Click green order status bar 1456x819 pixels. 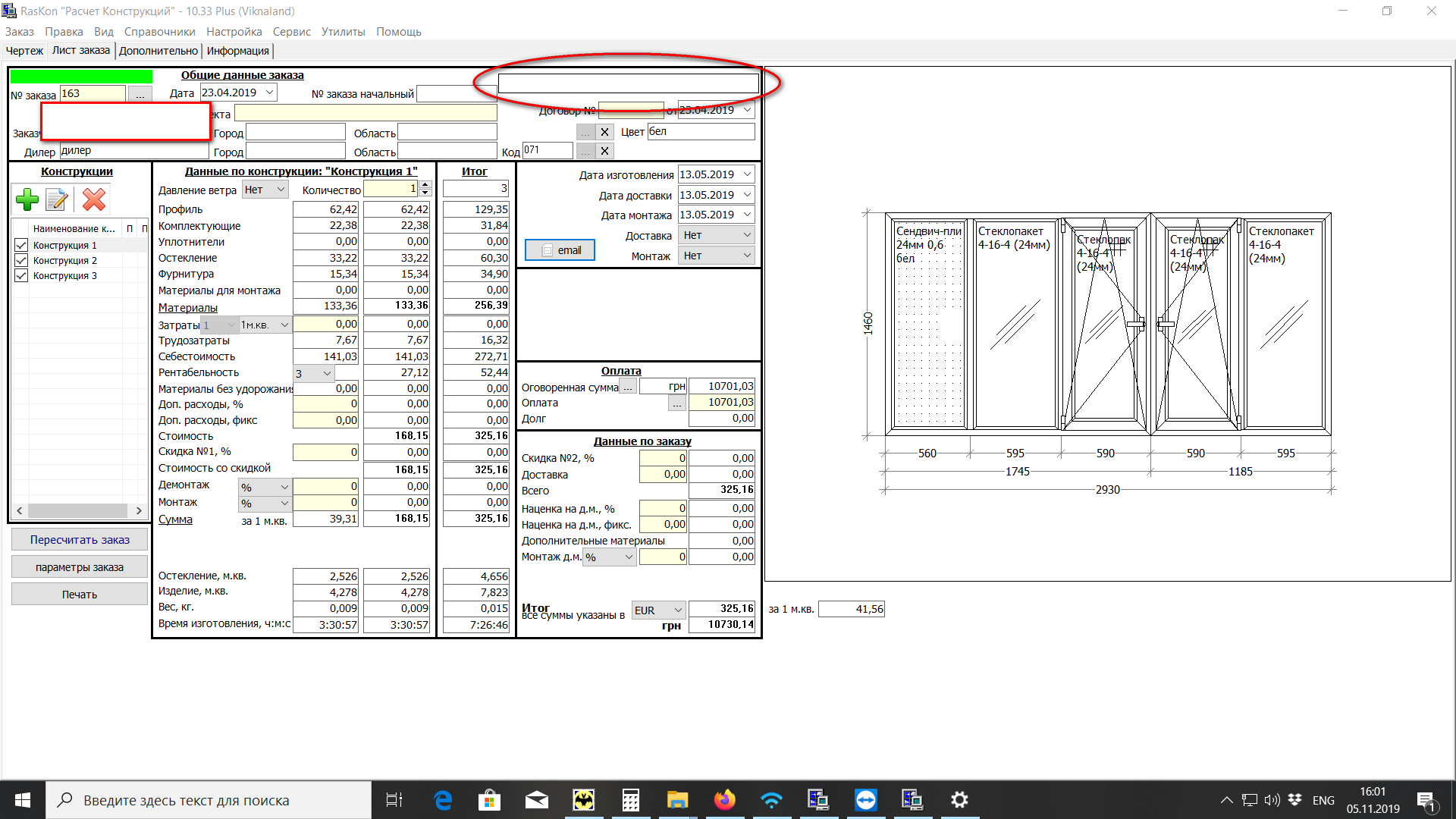[81, 76]
